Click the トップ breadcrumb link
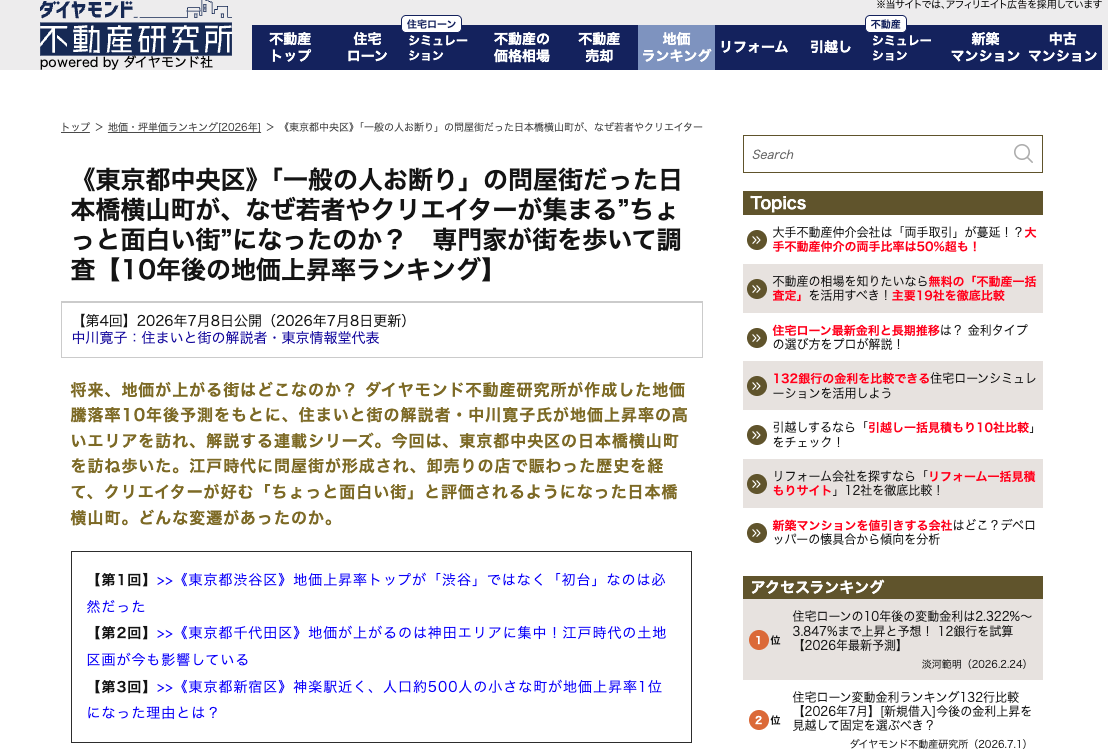Image resolution: width=1108 pixels, height=756 pixels. pyautogui.click(x=75, y=127)
